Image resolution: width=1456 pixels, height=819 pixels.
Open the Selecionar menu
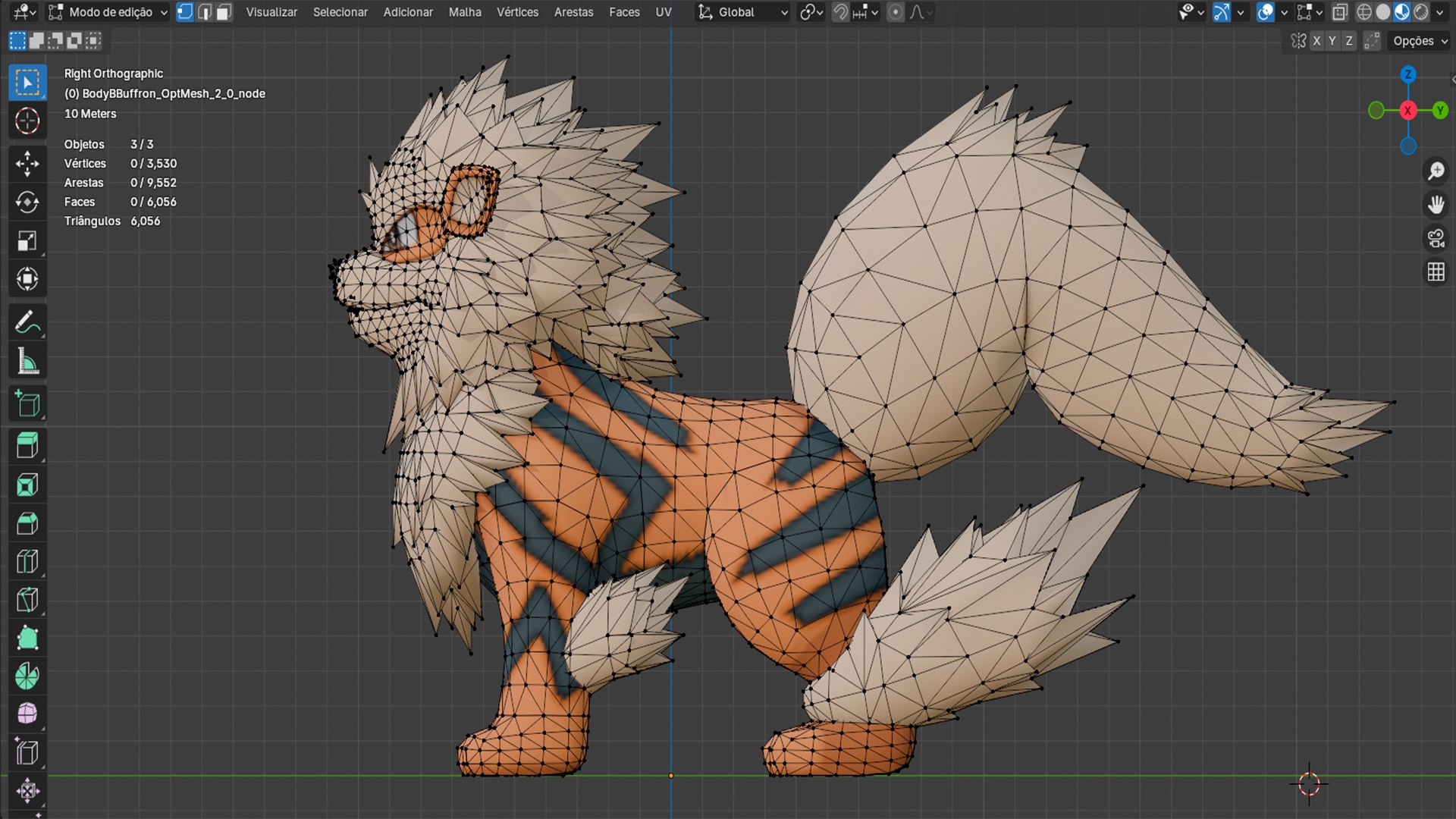[340, 12]
